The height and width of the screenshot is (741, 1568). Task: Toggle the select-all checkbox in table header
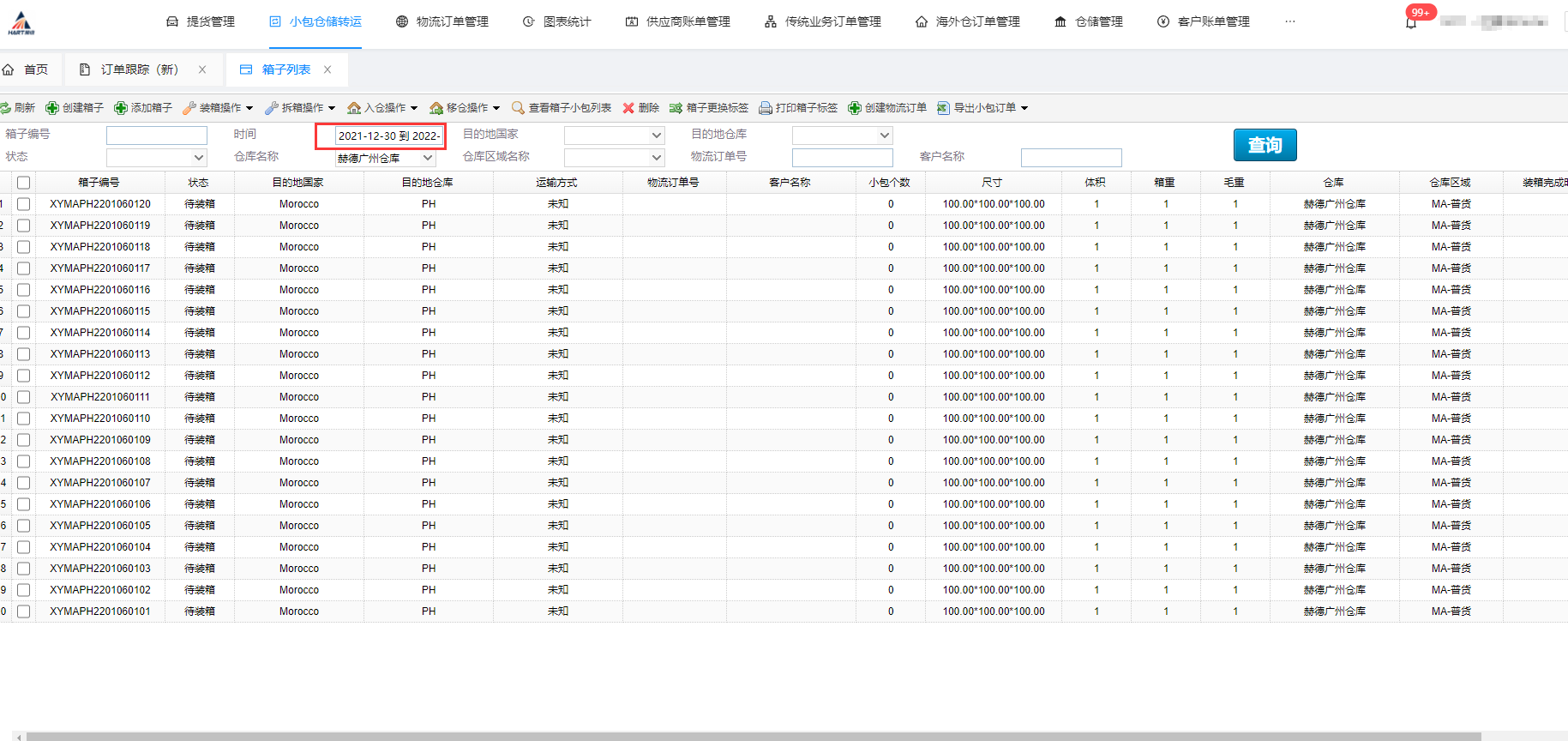[x=23, y=183]
